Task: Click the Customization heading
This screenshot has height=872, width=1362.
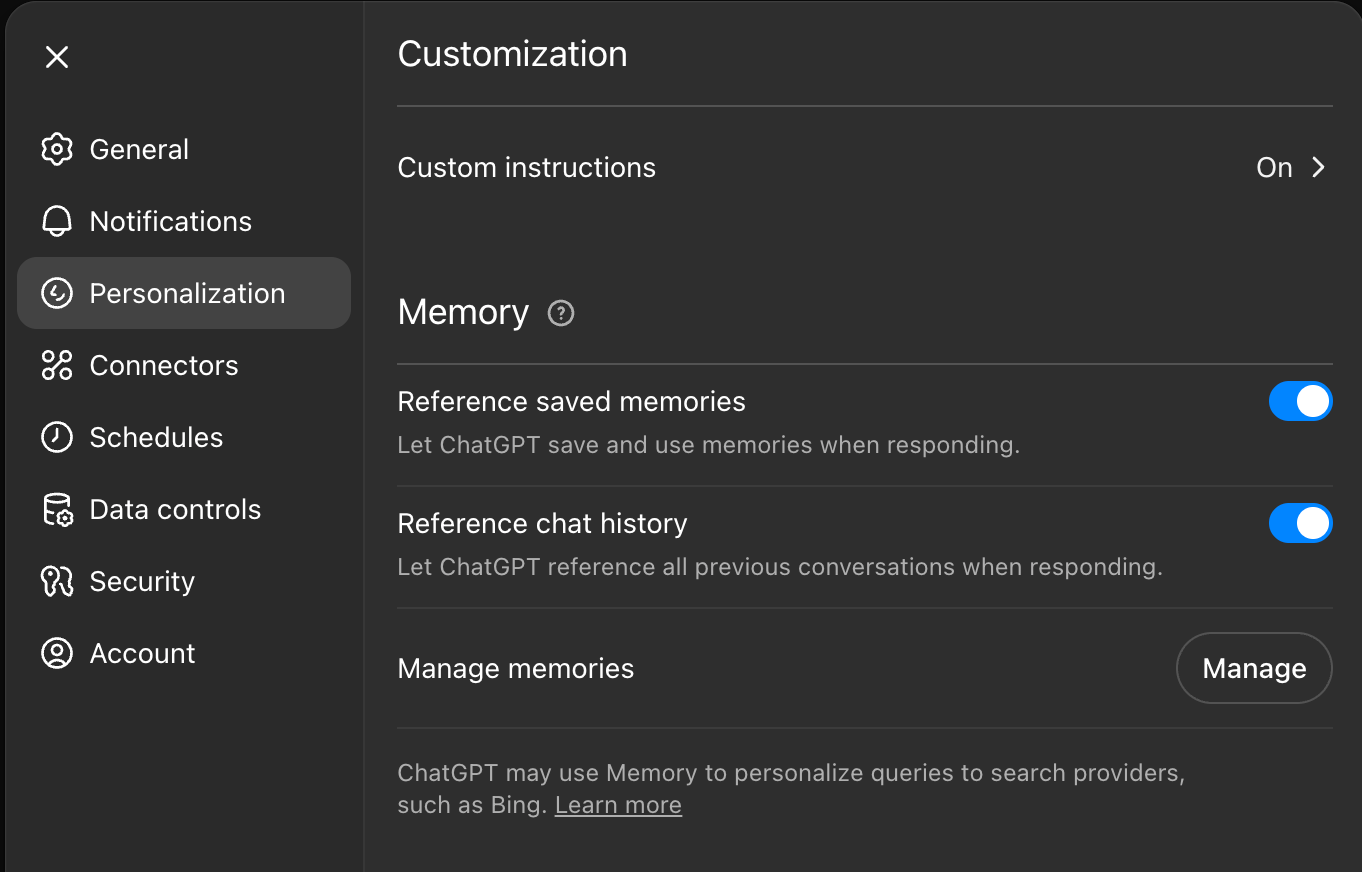Action: tap(512, 54)
